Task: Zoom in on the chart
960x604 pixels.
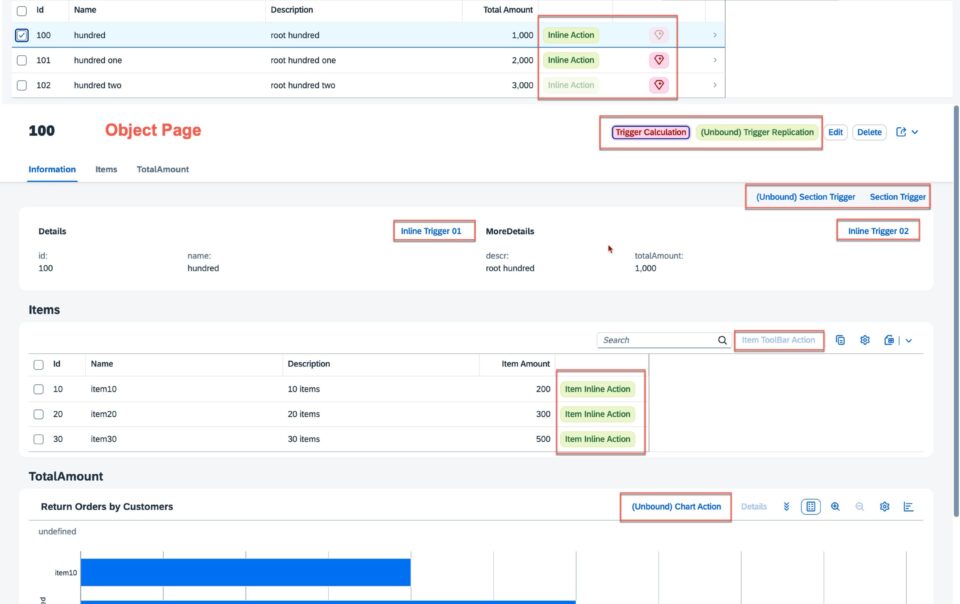Action: [x=835, y=507]
